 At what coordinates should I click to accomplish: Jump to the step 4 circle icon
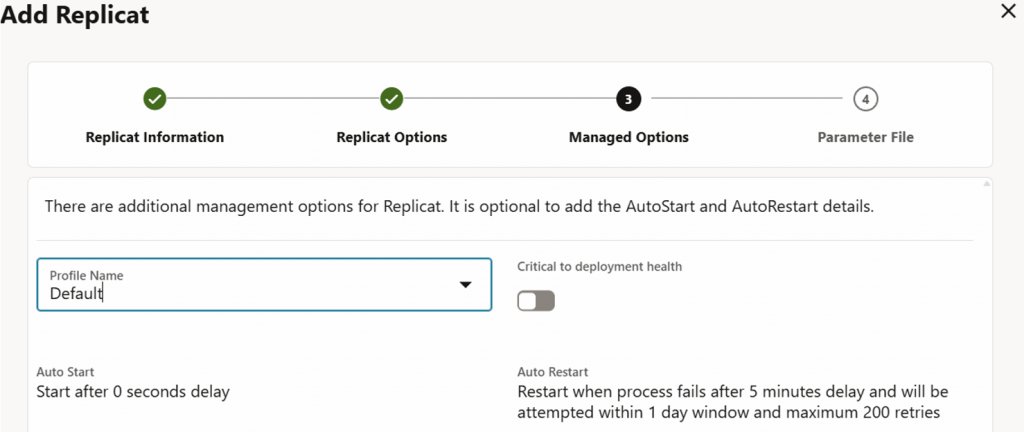pyautogui.click(x=865, y=99)
